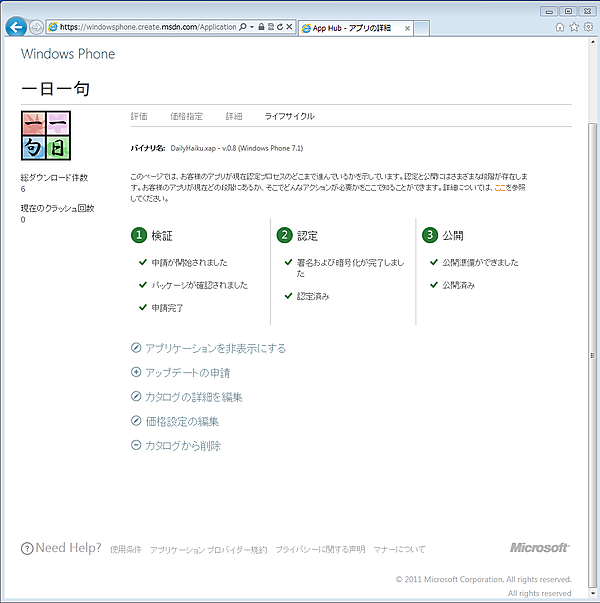Click the 申請完了 status text
Viewport: 600px width, 603px height.
[x=167, y=308]
